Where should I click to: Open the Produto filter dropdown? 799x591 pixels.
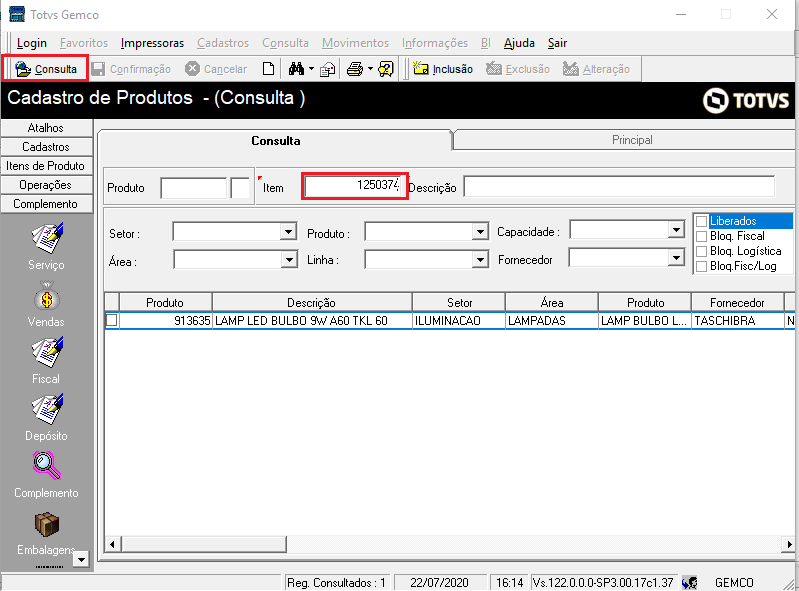click(480, 232)
